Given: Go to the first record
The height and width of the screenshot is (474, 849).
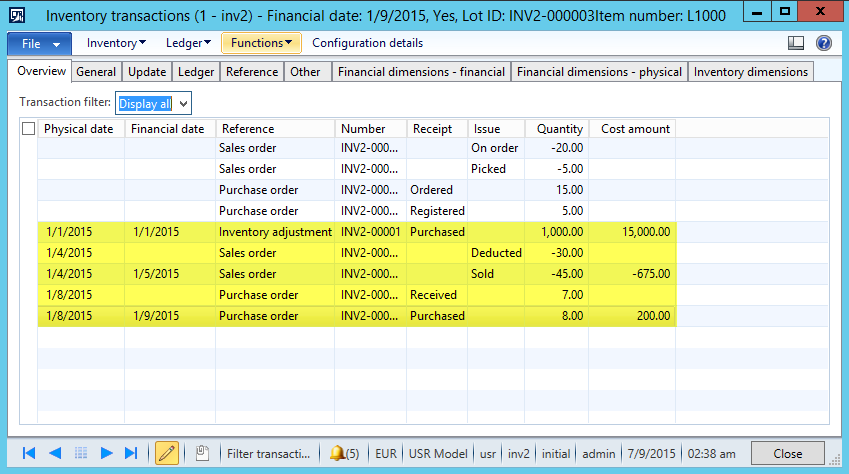Looking at the screenshot, I should pos(29,453).
